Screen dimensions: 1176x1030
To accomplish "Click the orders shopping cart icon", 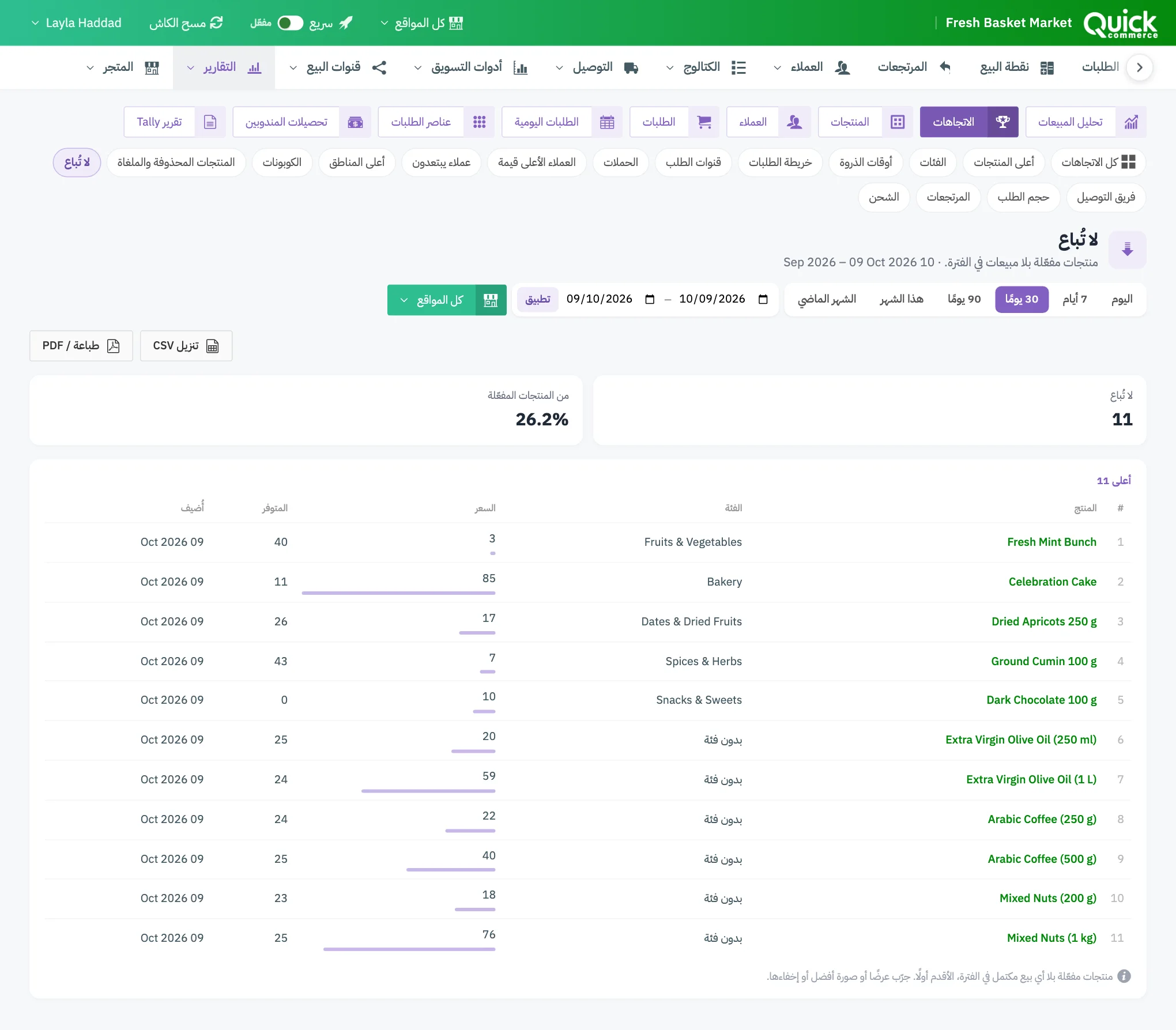I will tap(704, 122).
